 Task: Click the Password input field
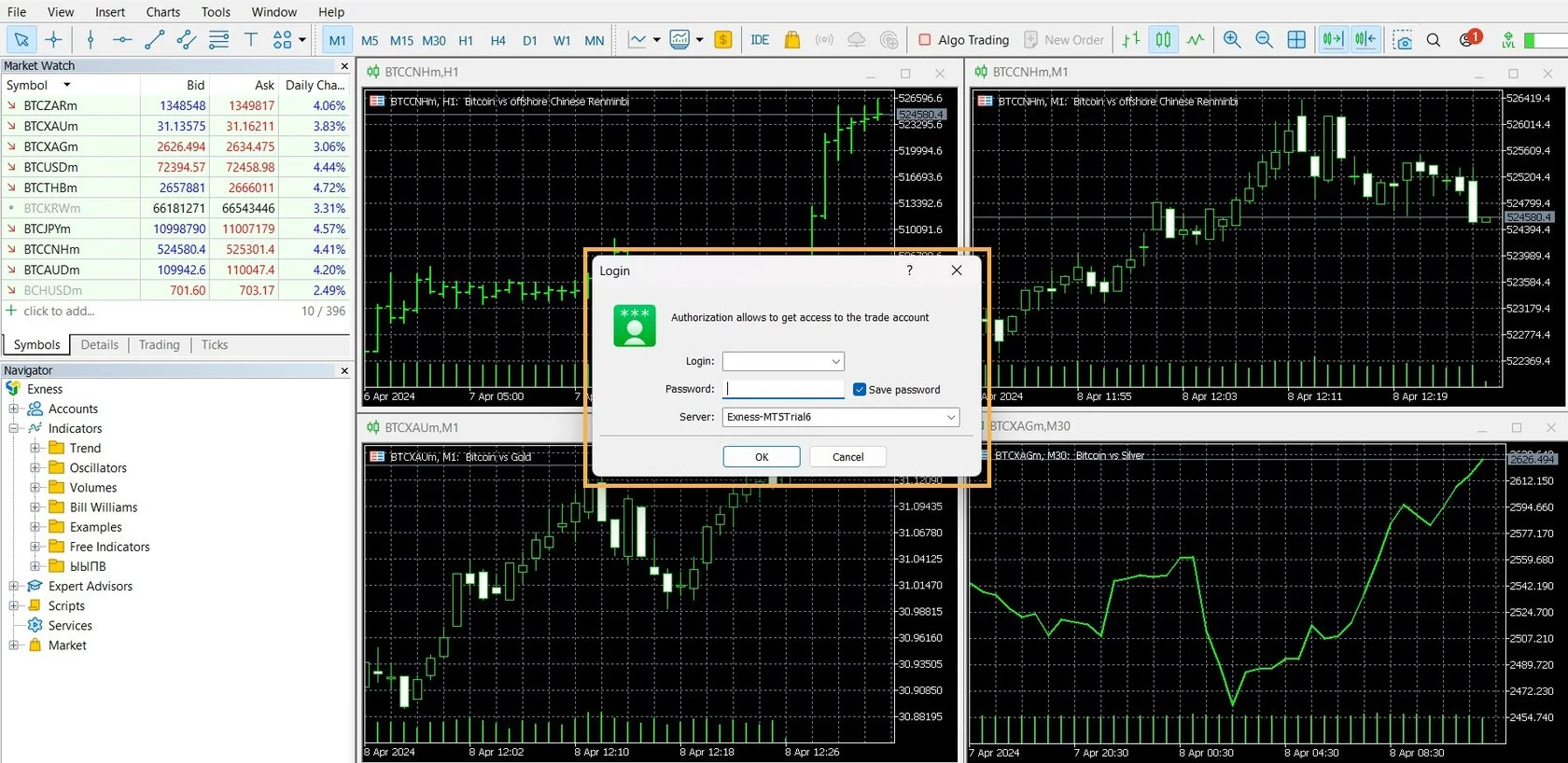tap(783, 389)
